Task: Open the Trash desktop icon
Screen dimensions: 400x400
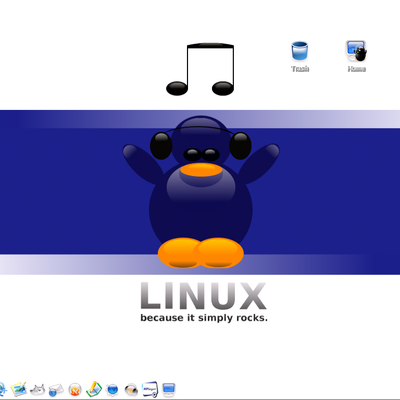Action: pyautogui.click(x=299, y=51)
